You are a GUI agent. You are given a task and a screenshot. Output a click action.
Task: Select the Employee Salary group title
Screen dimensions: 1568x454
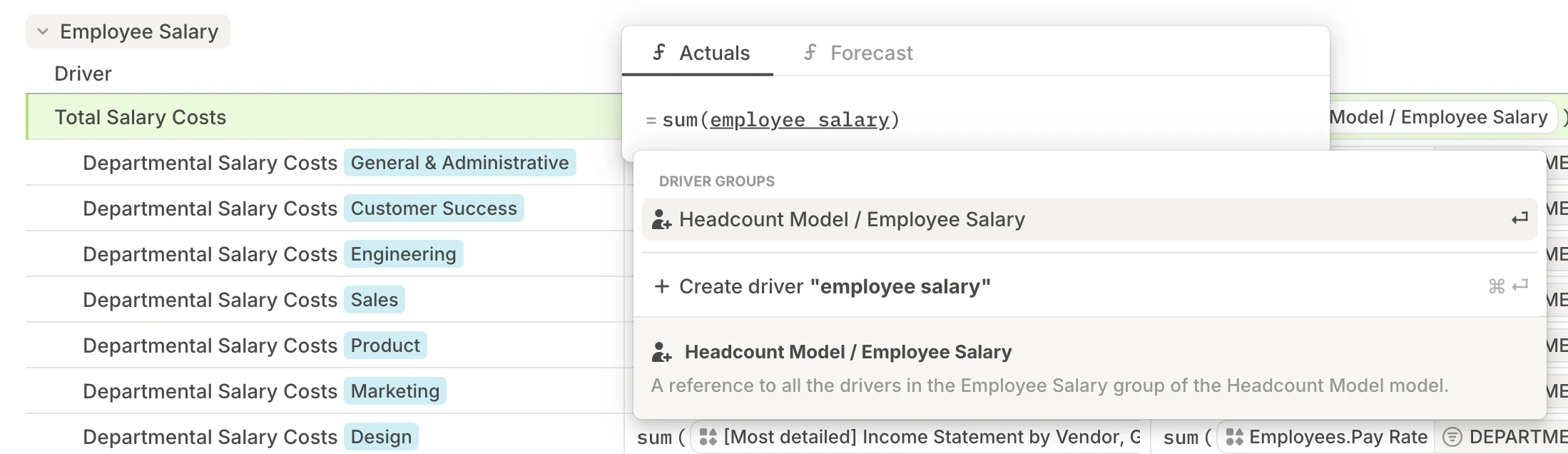click(x=139, y=31)
